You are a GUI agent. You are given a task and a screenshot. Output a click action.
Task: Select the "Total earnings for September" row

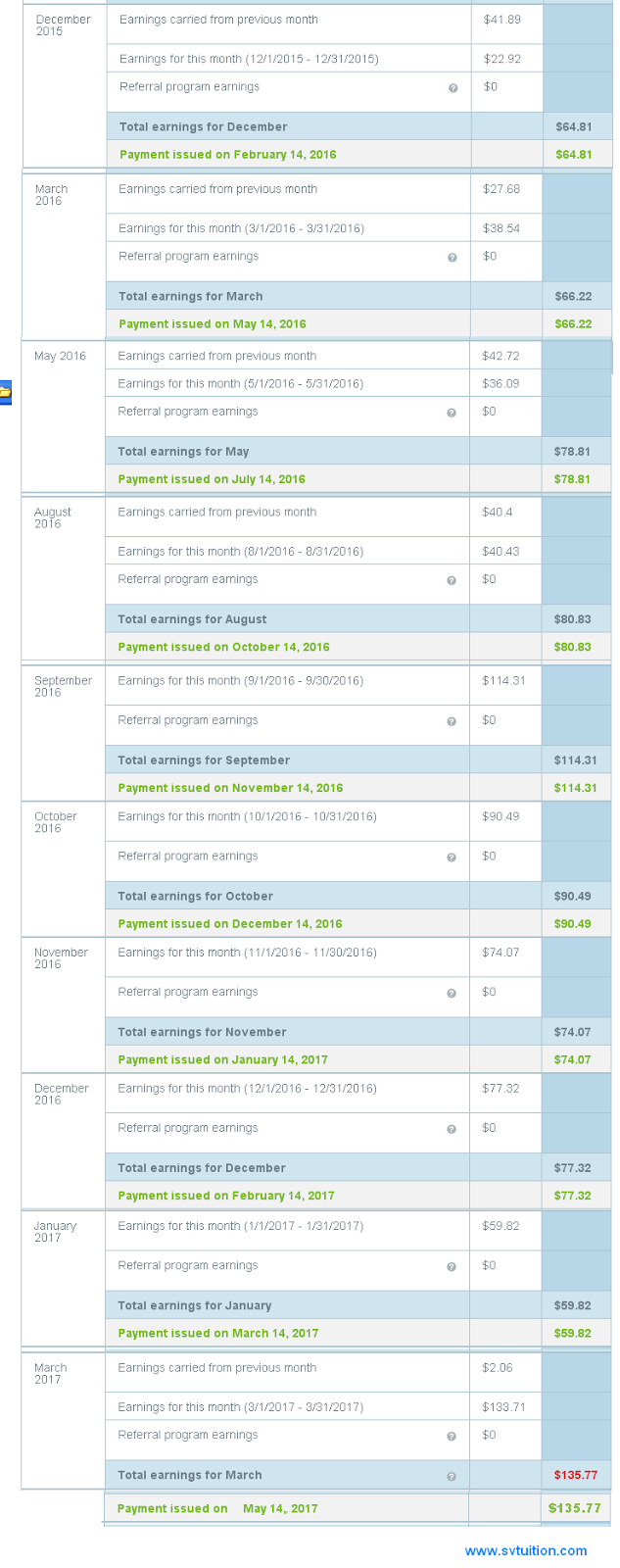(204, 760)
